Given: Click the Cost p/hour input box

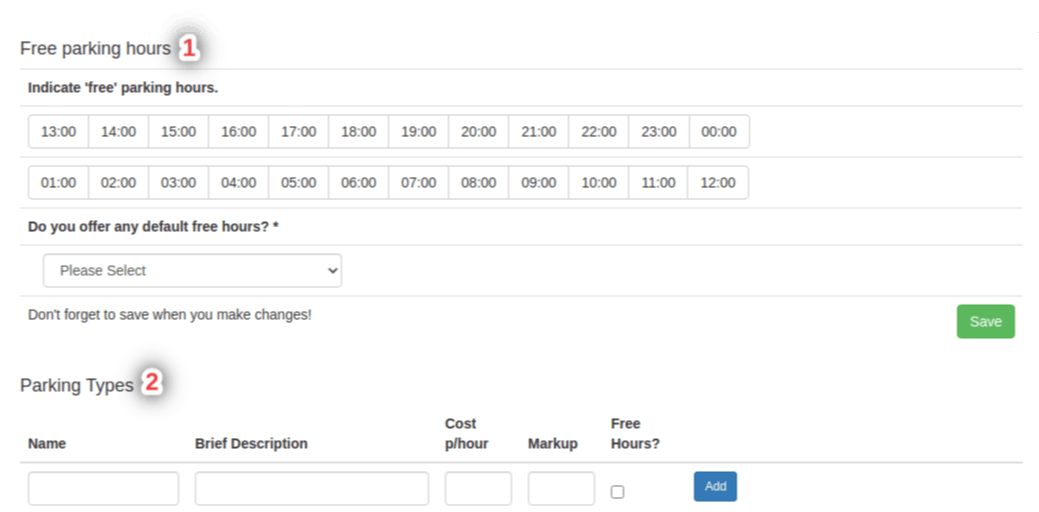Looking at the screenshot, I should coord(478,489).
